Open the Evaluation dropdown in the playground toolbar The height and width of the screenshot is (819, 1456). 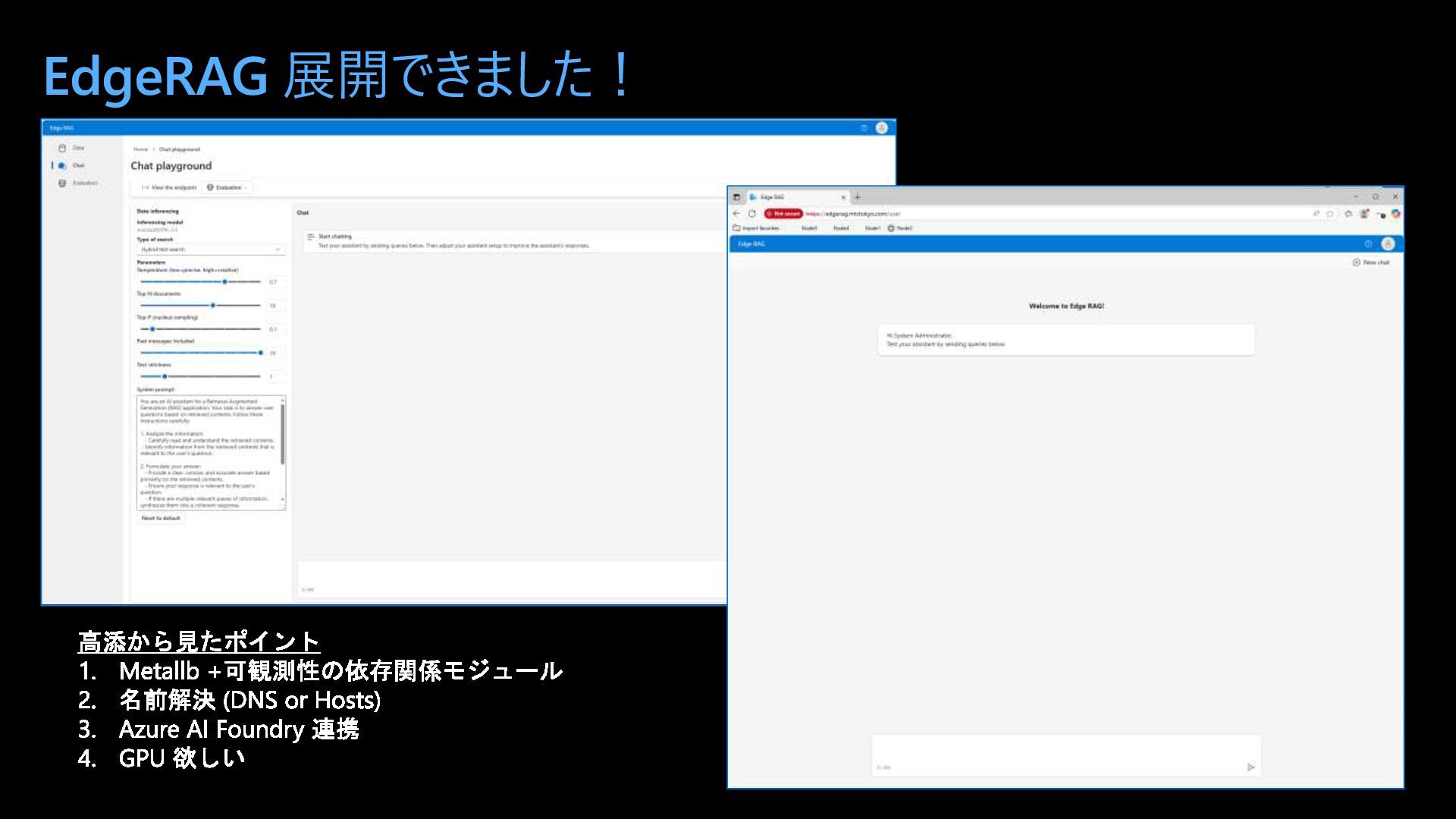pyautogui.click(x=227, y=187)
